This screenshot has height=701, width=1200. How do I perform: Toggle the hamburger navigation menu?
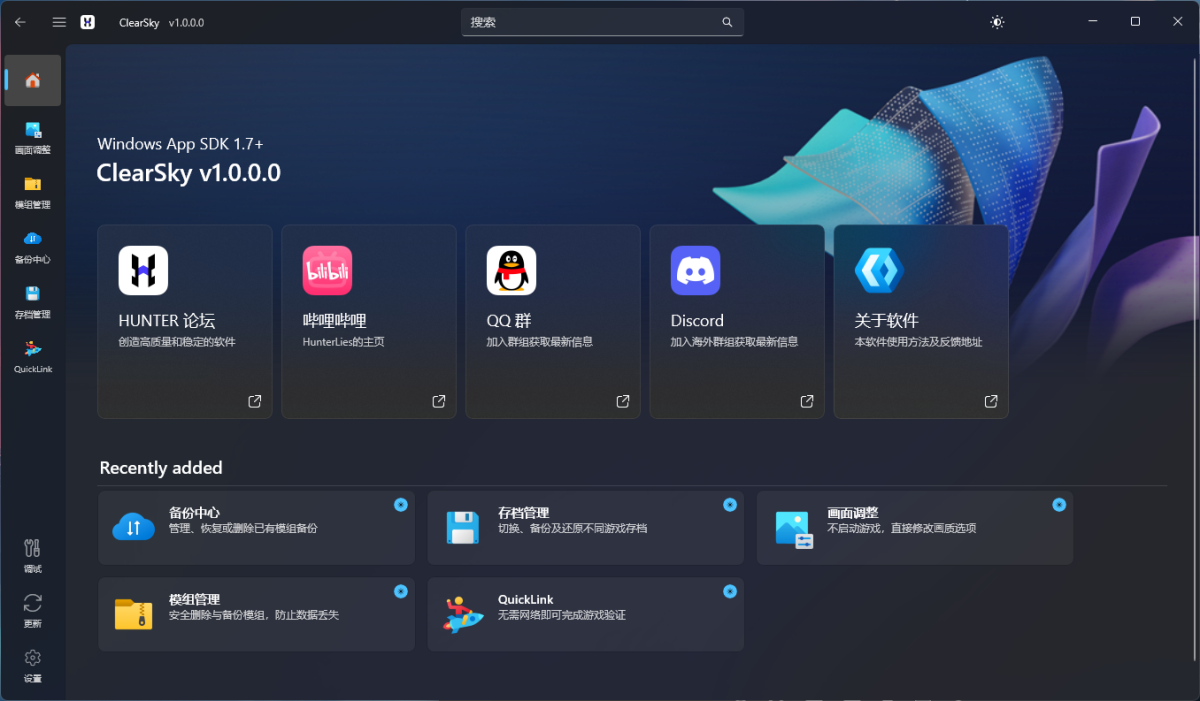[59, 22]
